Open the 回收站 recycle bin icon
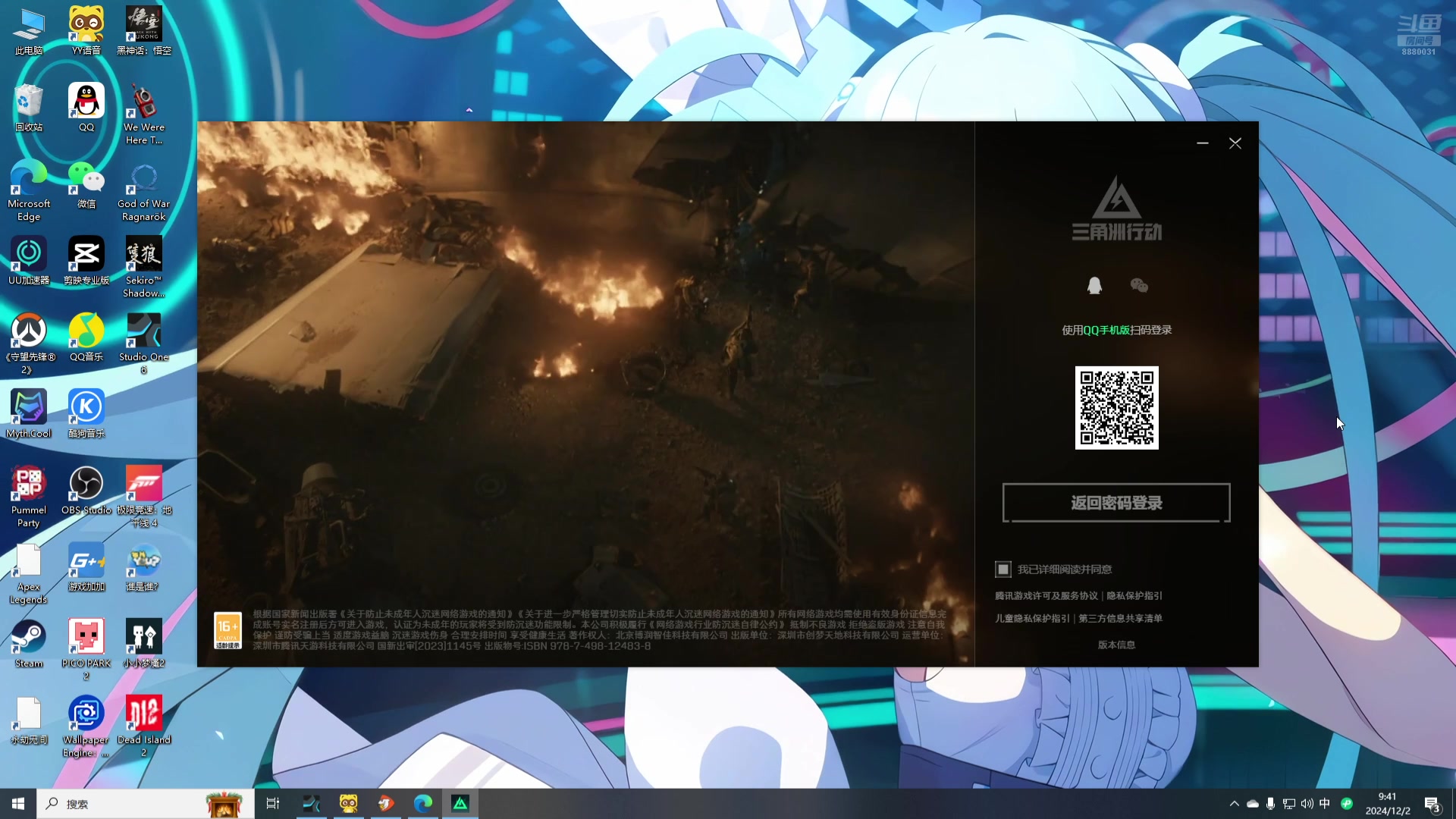1456x819 pixels. tap(29, 108)
